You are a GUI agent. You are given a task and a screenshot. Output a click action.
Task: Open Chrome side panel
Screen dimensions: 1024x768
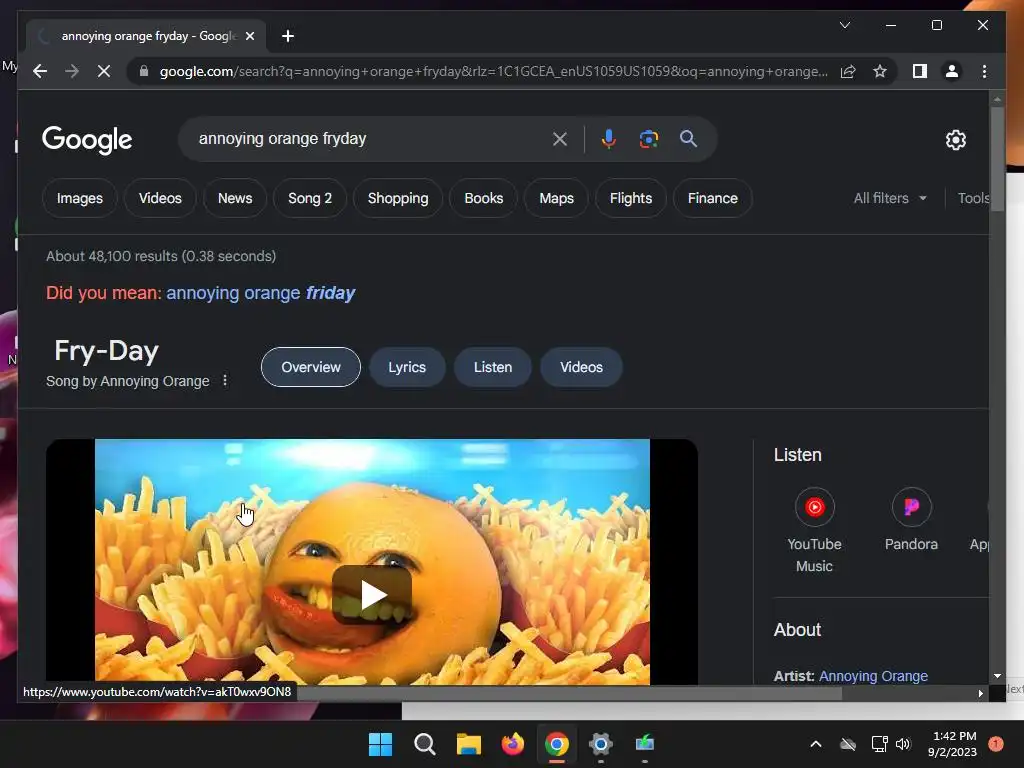(920, 71)
